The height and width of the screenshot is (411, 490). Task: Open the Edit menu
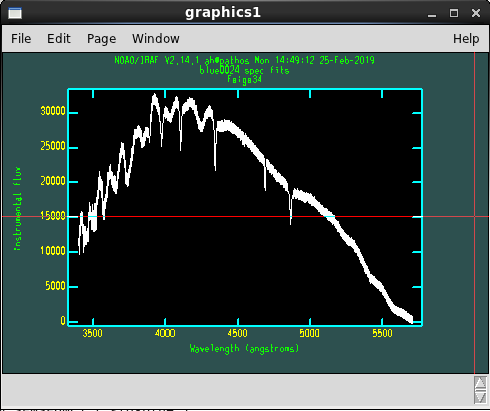(x=59, y=39)
